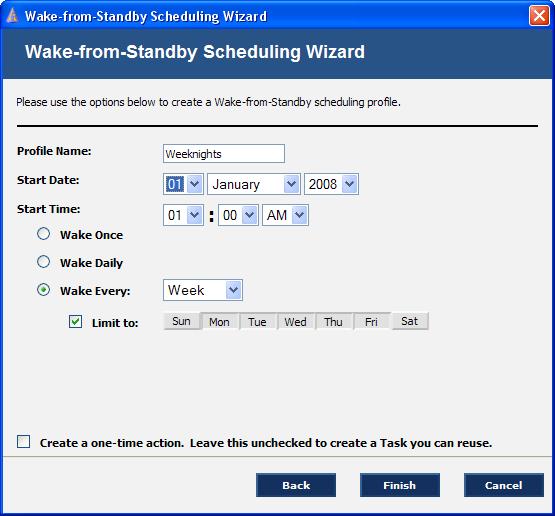The image size is (555, 516).
Task: Enable the one-time action checkbox
Action: pyautogui.click(x=23, y=442)
